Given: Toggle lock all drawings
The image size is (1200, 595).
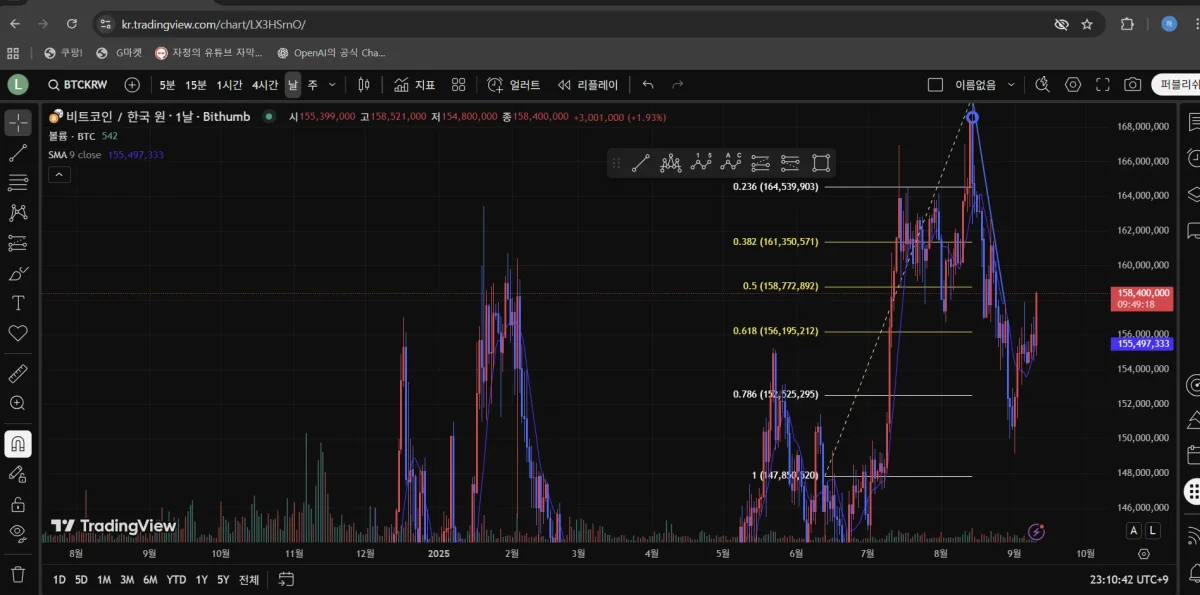Looking at the screenshot, I should 18,503.
